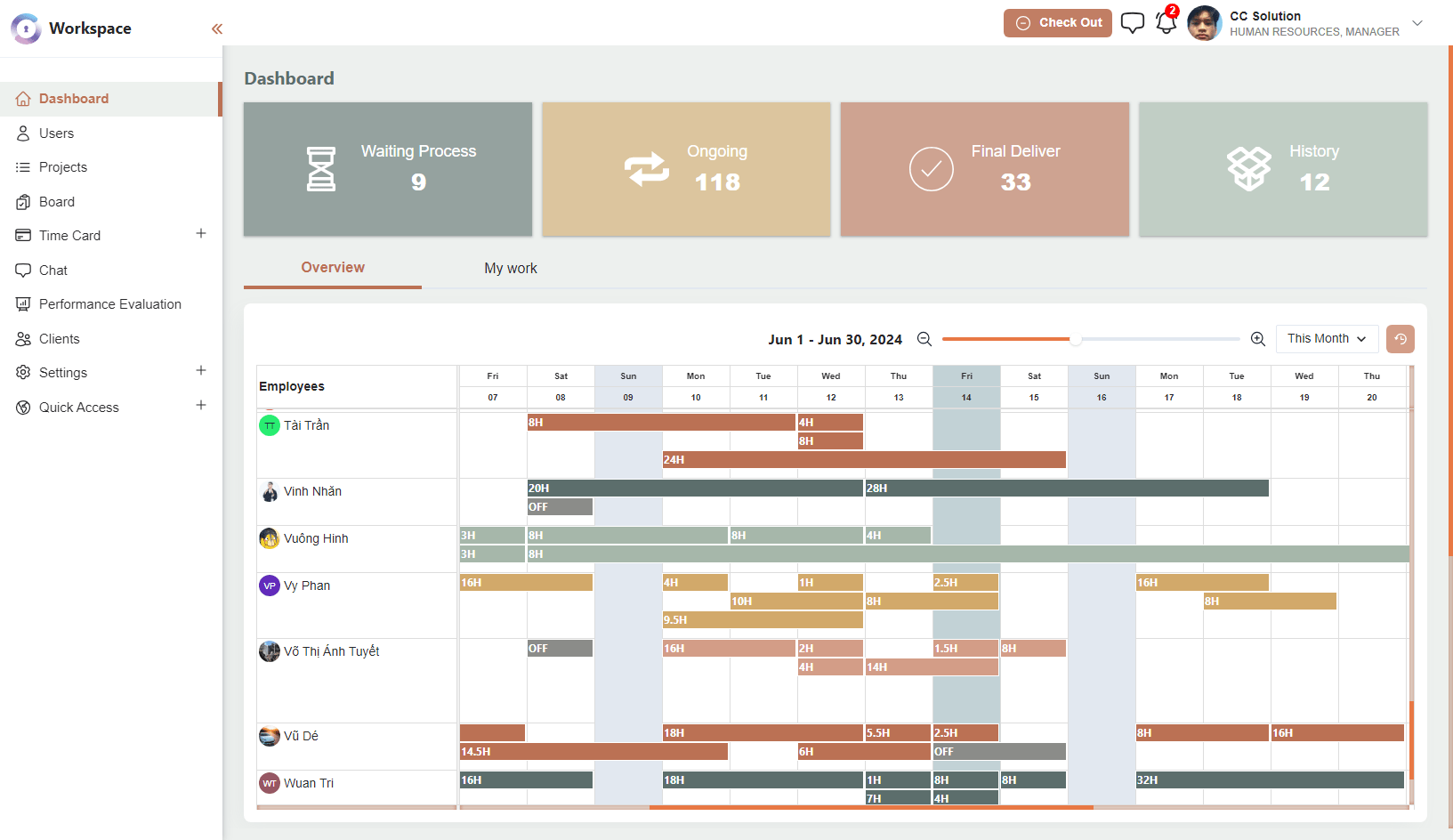The width and height of the screenshot is (1453, 840).
Task: Select Vinh Nhãn's 28H task bar
Action: [1067, 489]
